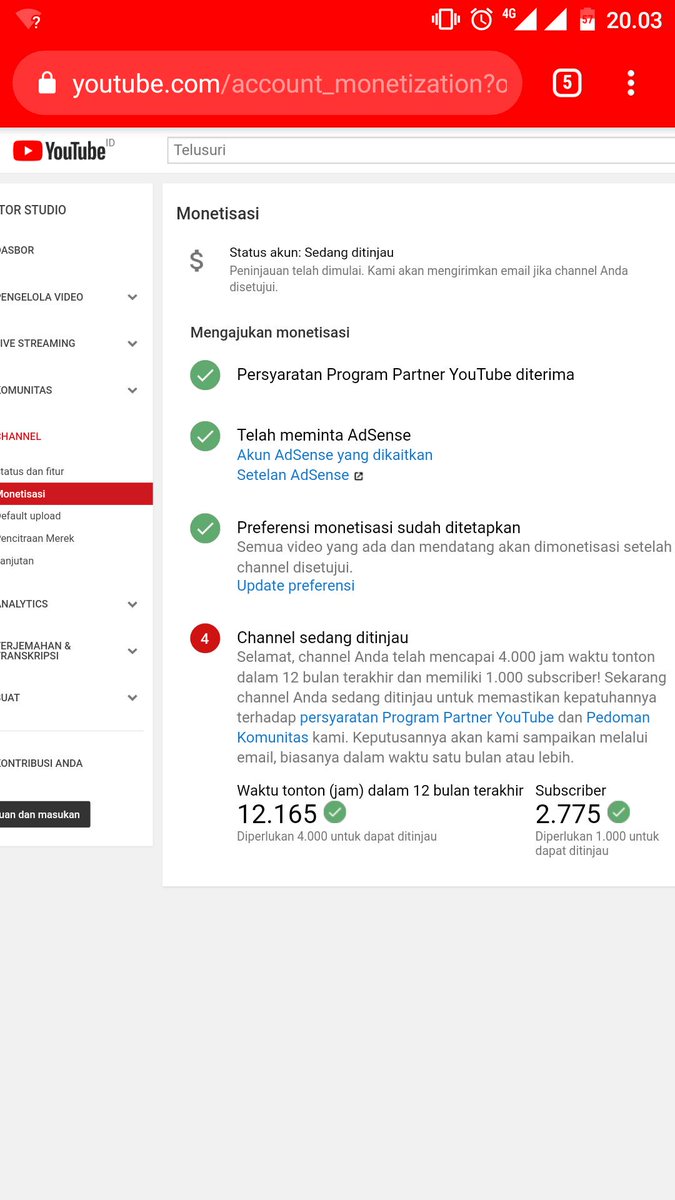Expand the Analytics sidebar section
675x1200 pixels.
coord(132,604)
